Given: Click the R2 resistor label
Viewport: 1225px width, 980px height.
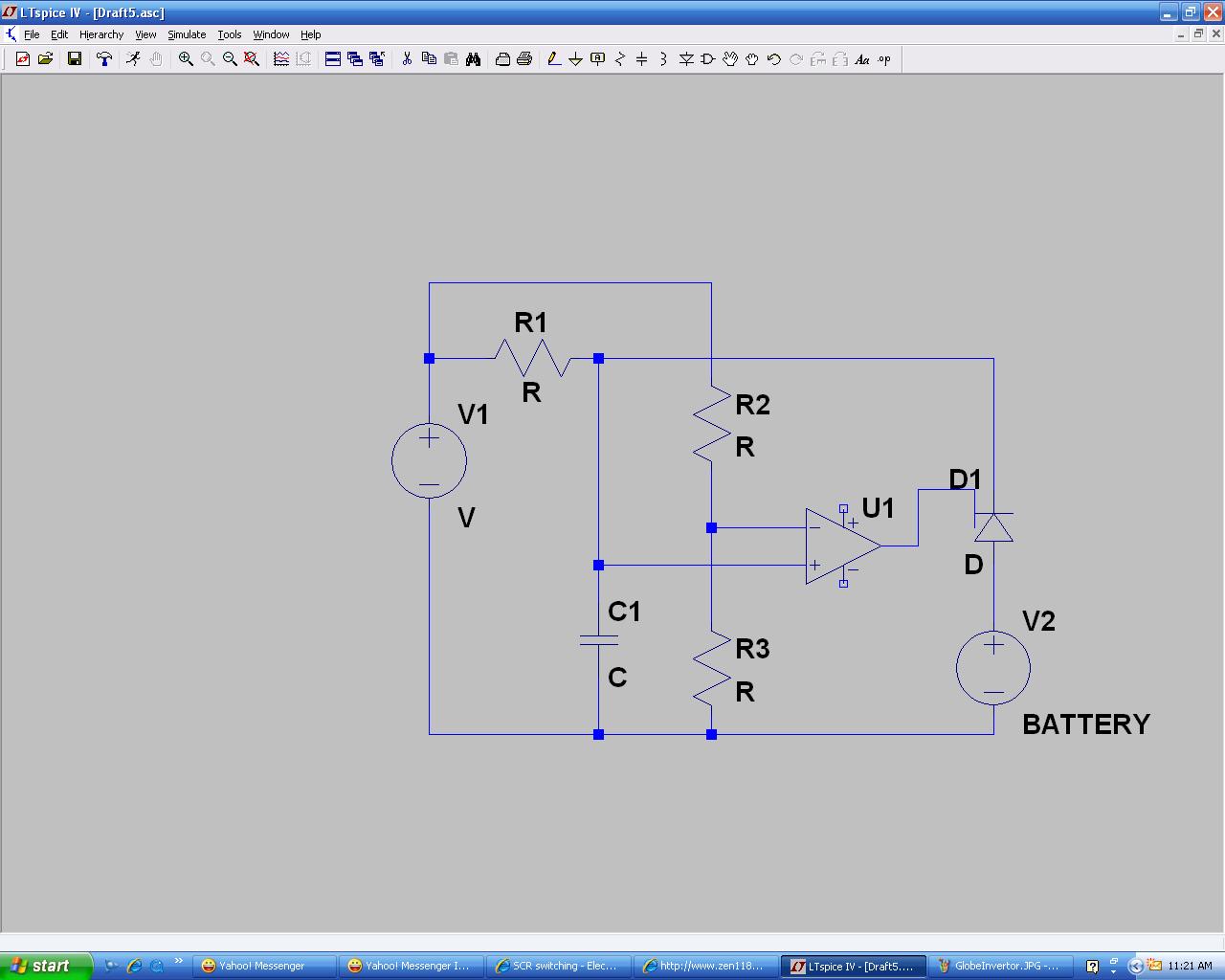Looking at the screenshot, I should coord(752,405).
